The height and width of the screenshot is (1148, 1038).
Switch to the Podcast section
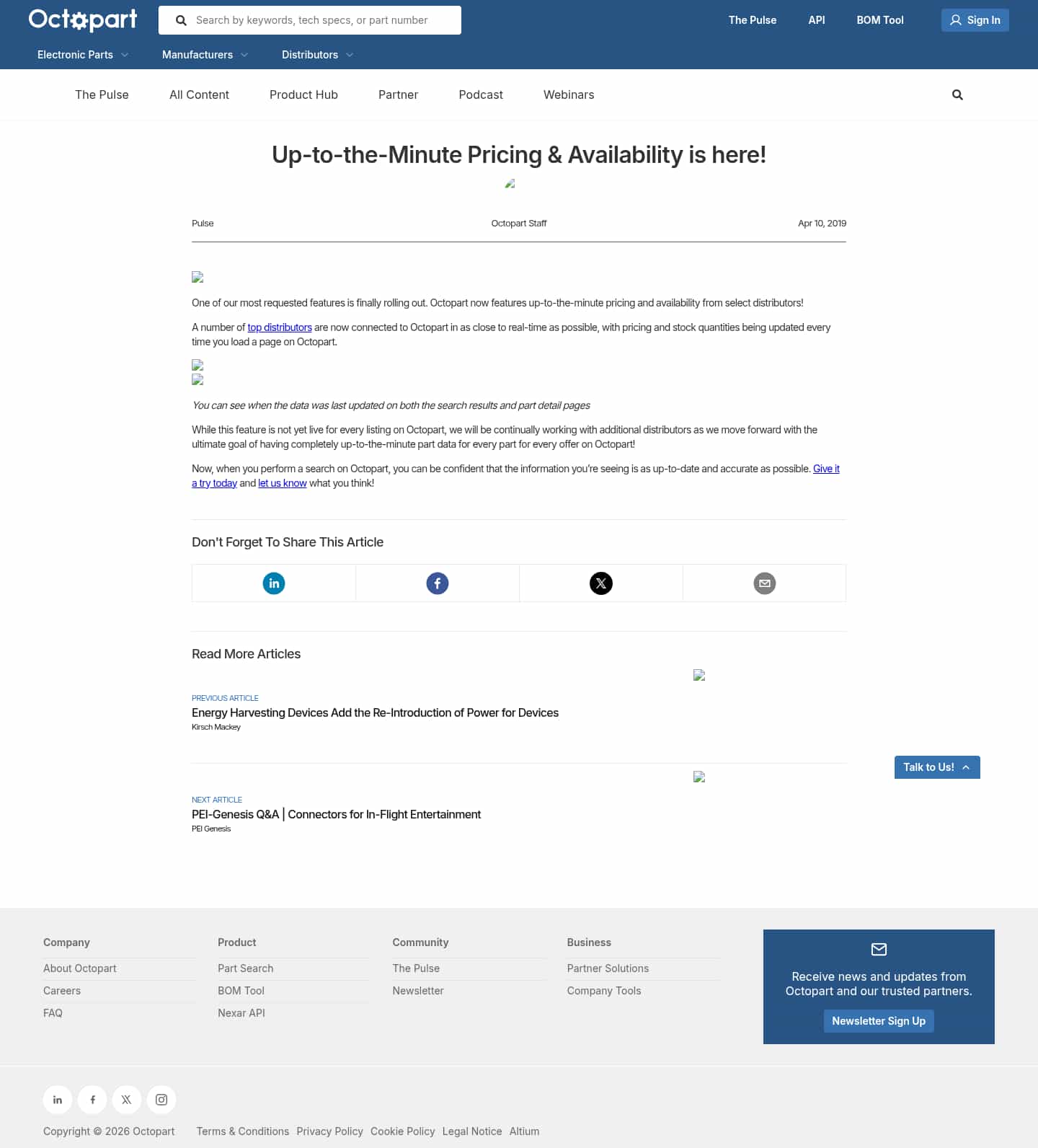click(x=480, y=94)
